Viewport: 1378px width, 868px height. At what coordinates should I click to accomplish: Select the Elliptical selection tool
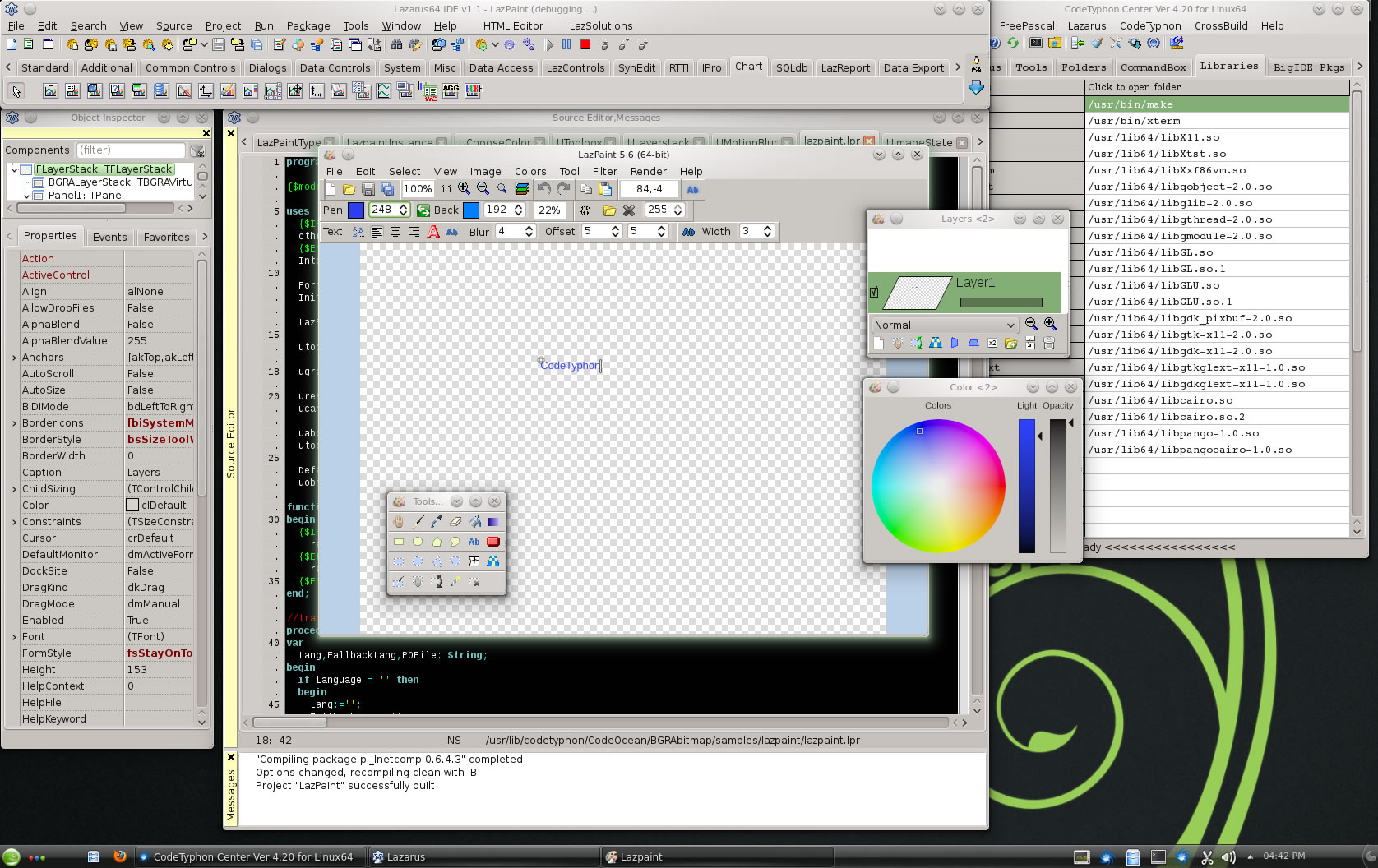pos(418,561)
